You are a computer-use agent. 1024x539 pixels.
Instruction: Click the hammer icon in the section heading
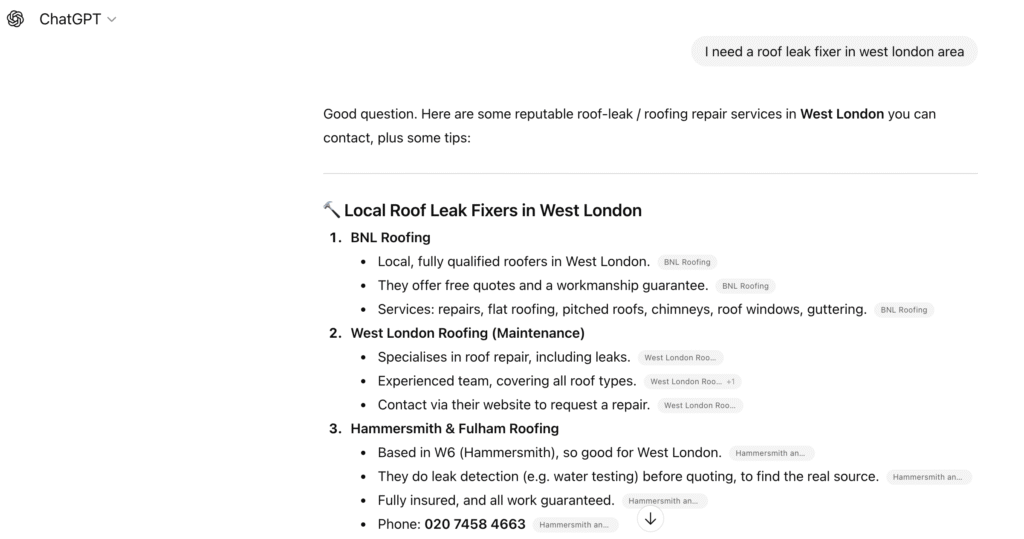point(332,210)
